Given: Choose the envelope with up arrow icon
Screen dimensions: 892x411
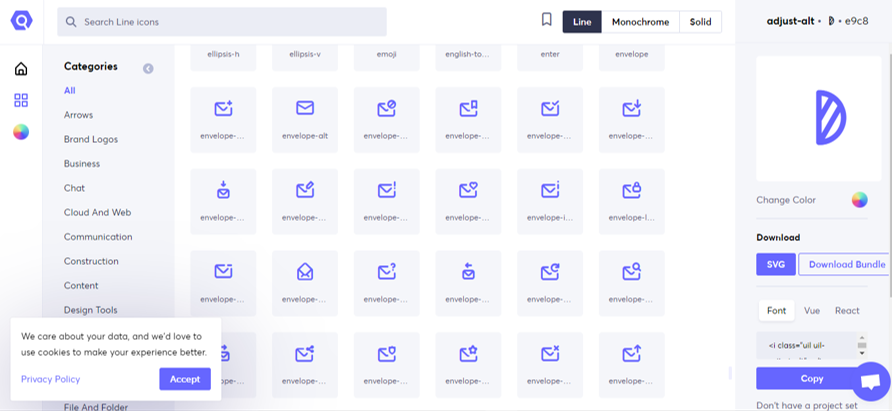Looking at the screenshot, I should [631, 365].
